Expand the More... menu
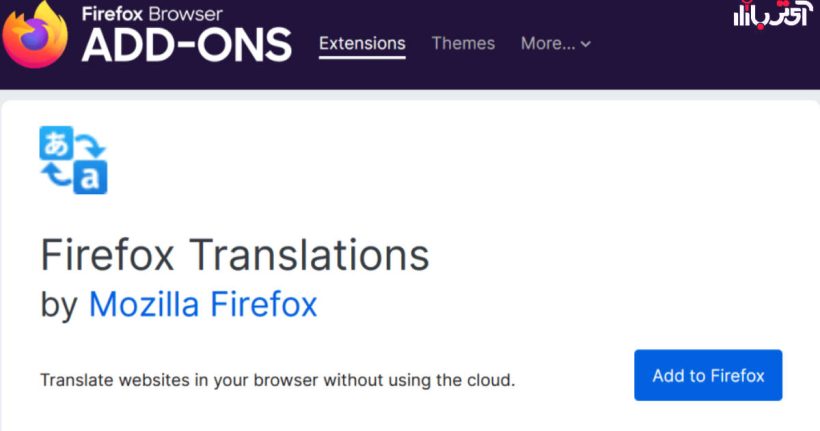The height and width of the screenshot is (431, 820). coord(555,43)
